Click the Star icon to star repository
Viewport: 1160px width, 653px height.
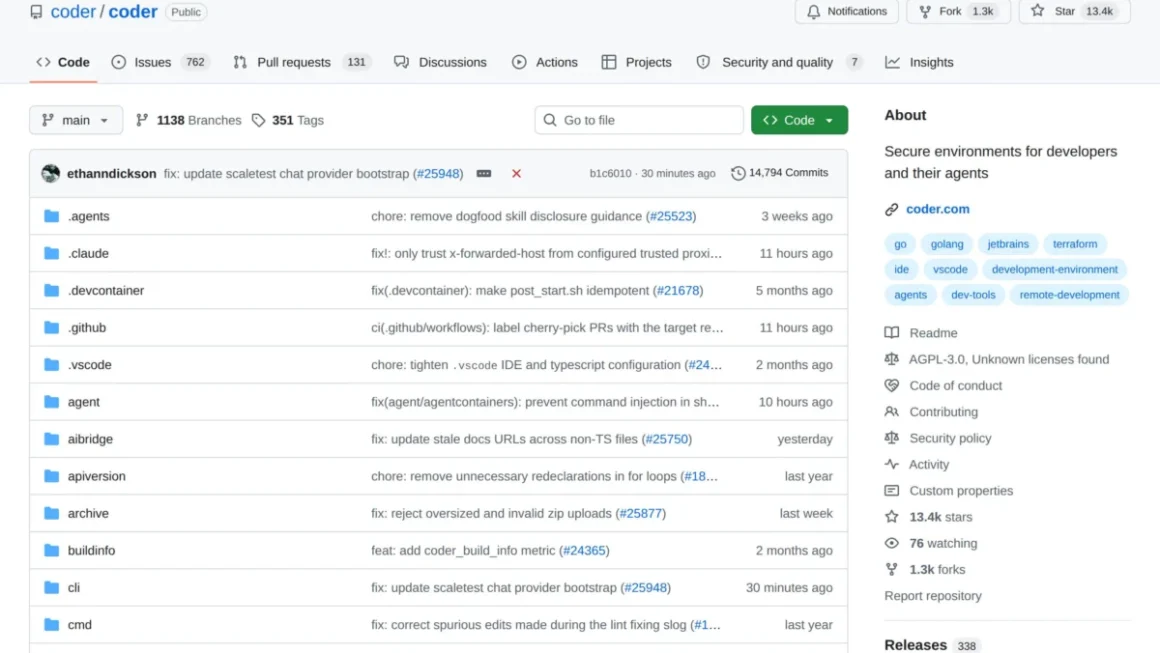click(1038, 11)
